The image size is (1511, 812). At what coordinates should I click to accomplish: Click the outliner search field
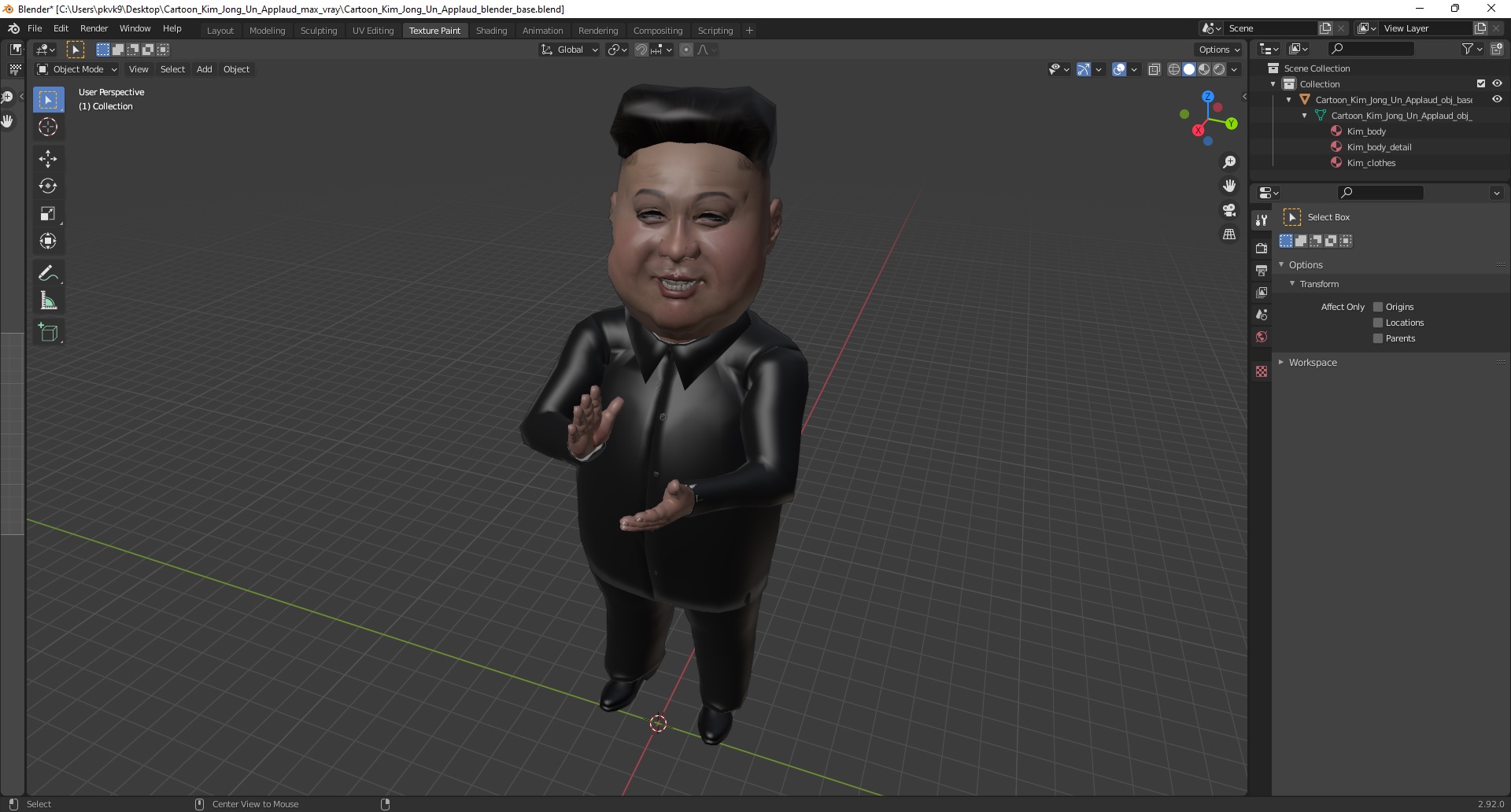tap(1370, 49)
